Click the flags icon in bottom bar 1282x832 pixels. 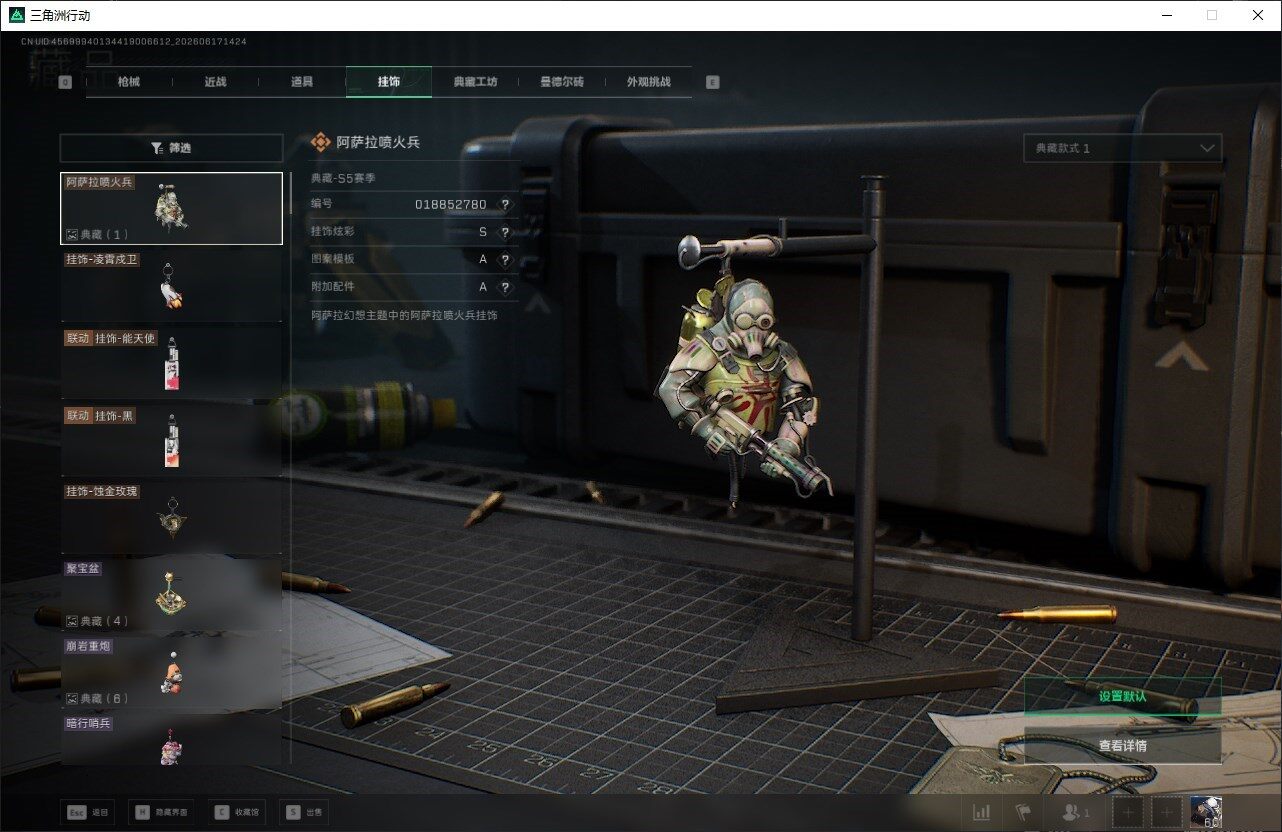point(1022,813)
